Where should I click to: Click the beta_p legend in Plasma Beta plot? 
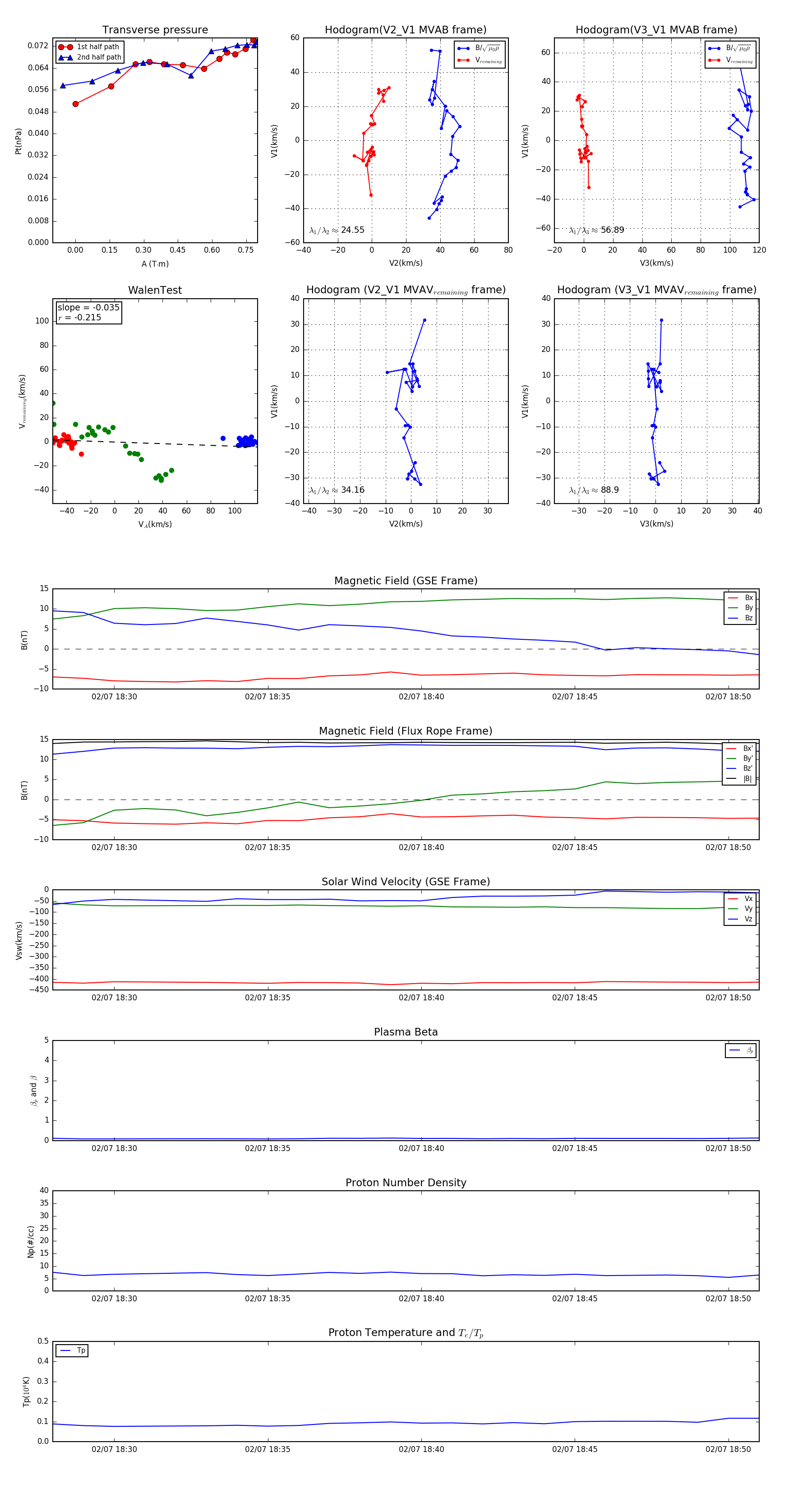point(741,1050)
